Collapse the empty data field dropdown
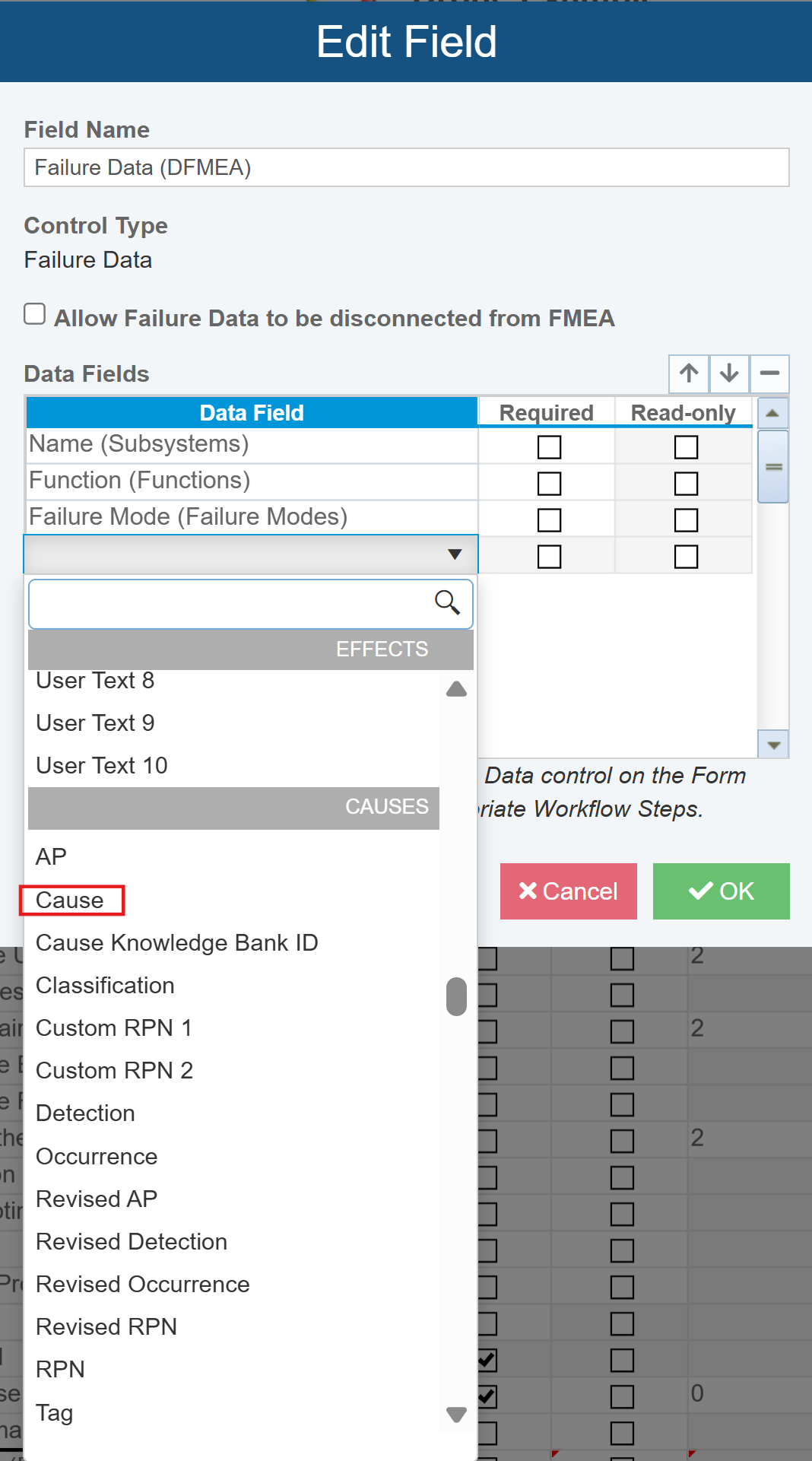 [455, 554]
